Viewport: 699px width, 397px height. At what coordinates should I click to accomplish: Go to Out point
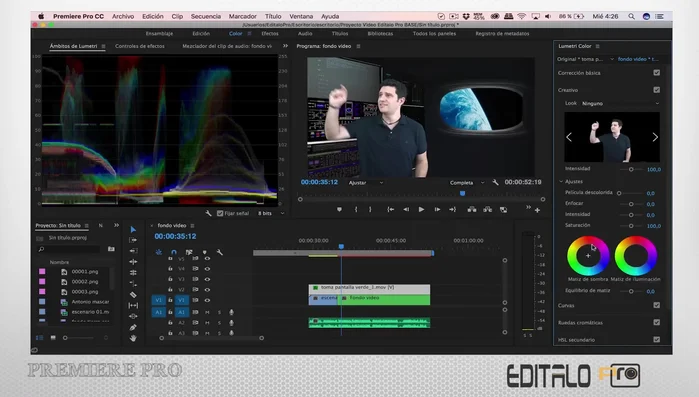coord(452,209)
